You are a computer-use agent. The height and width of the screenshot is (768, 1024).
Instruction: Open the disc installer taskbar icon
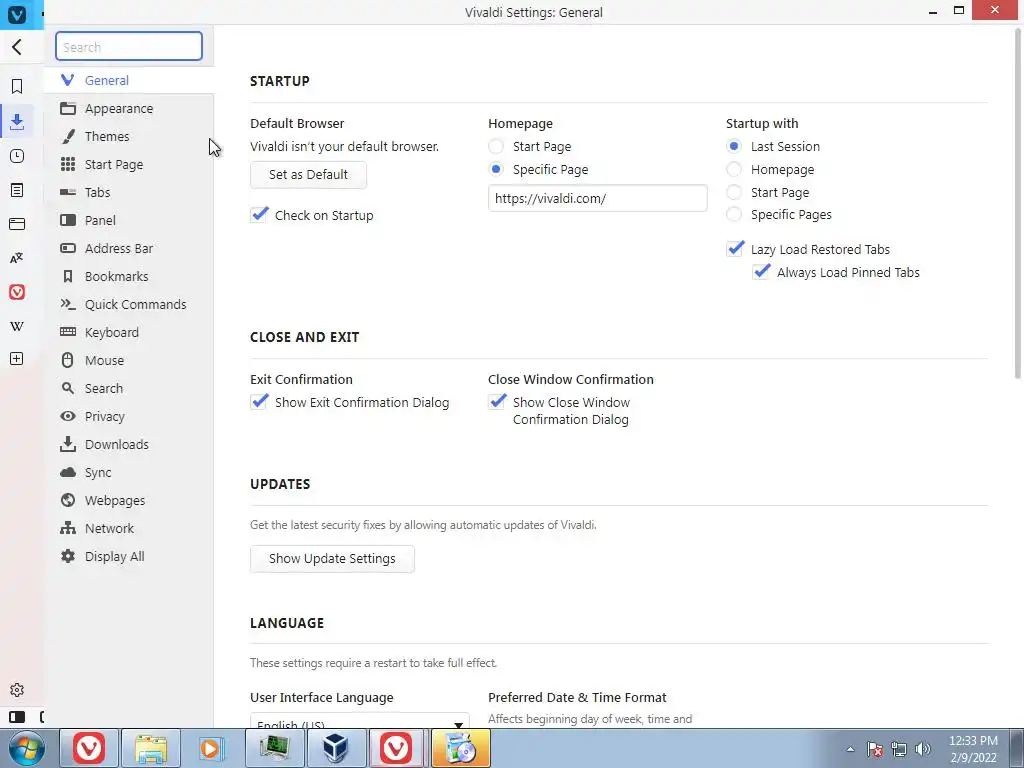click(461, 748)
